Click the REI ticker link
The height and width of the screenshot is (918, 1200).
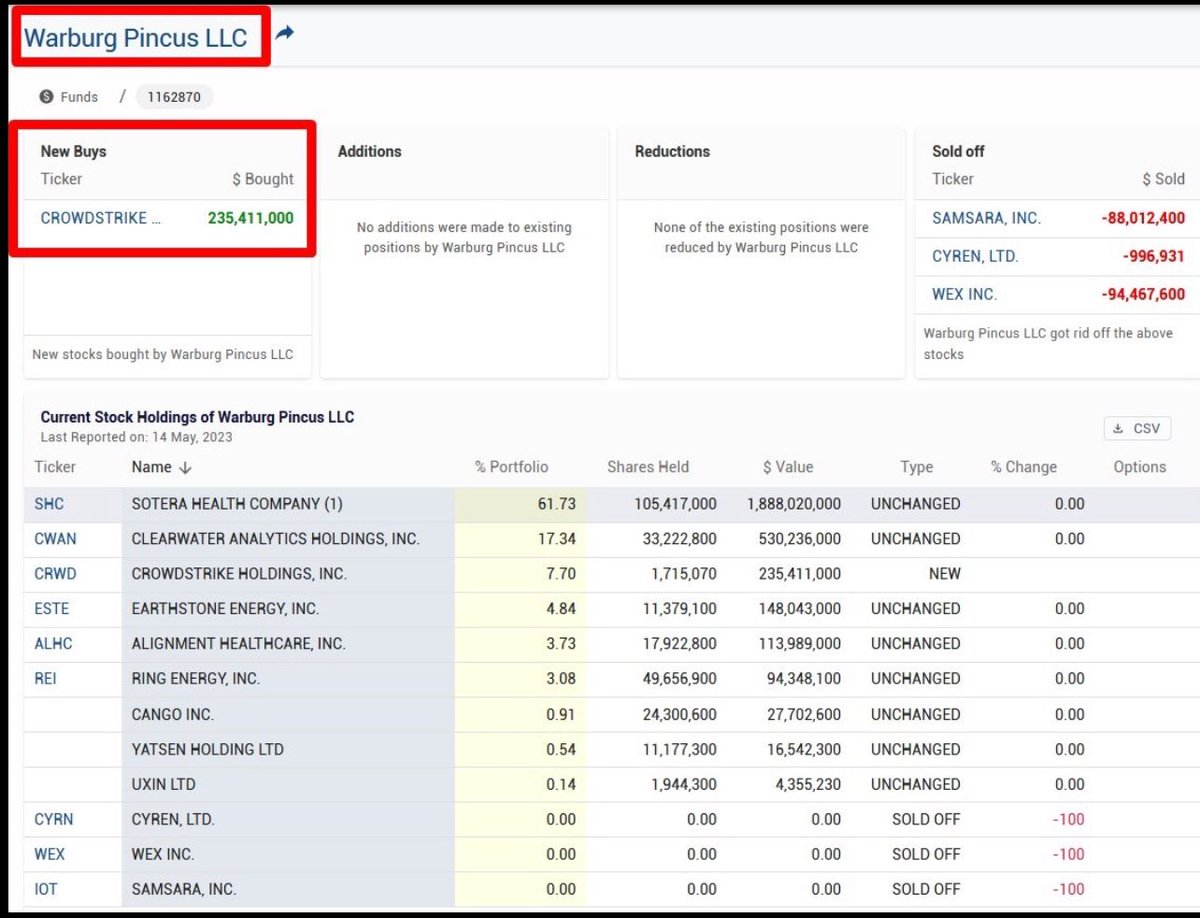[x=46, y=679]
